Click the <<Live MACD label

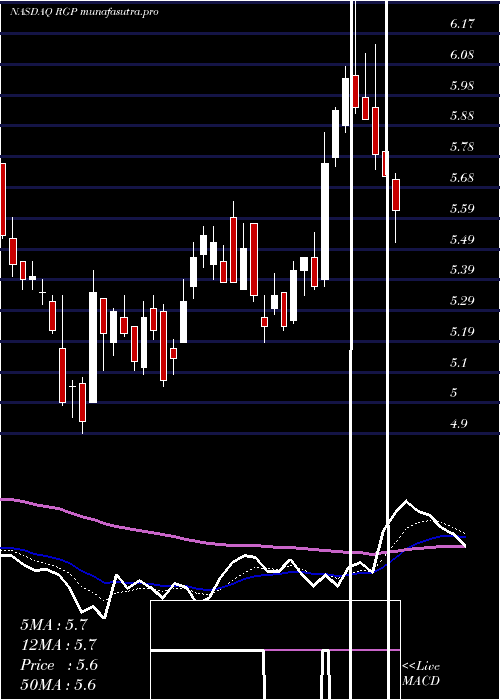[421, 673]
